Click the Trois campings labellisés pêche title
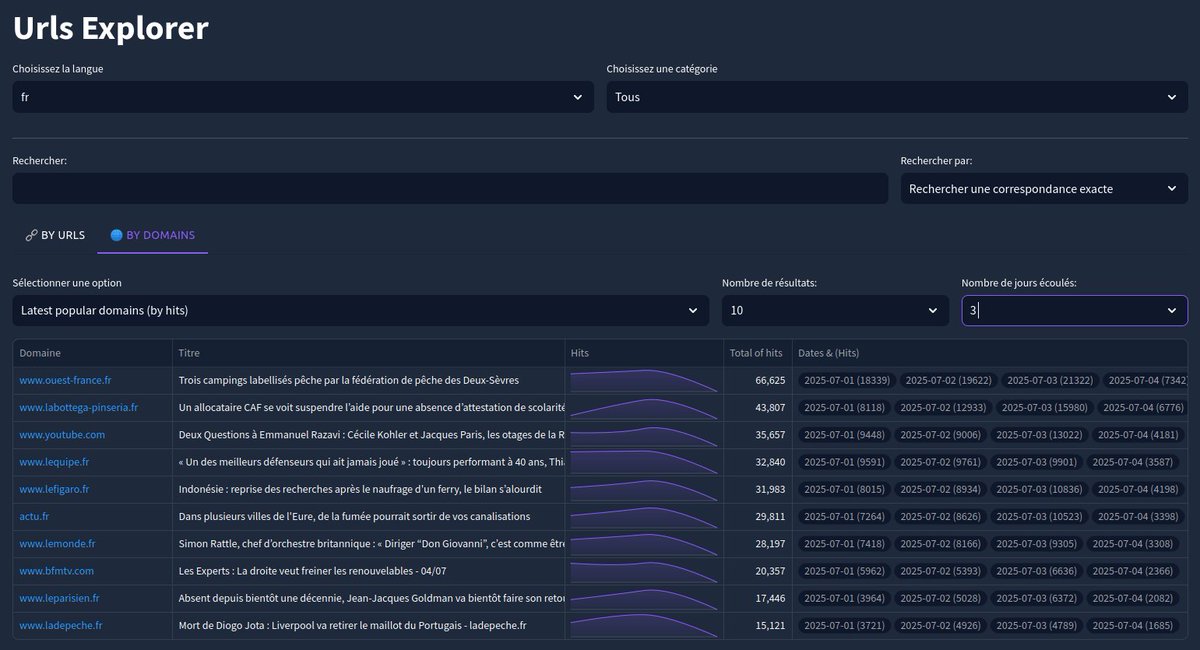This screenshot has height=650, width=1200. coord(349,380)
